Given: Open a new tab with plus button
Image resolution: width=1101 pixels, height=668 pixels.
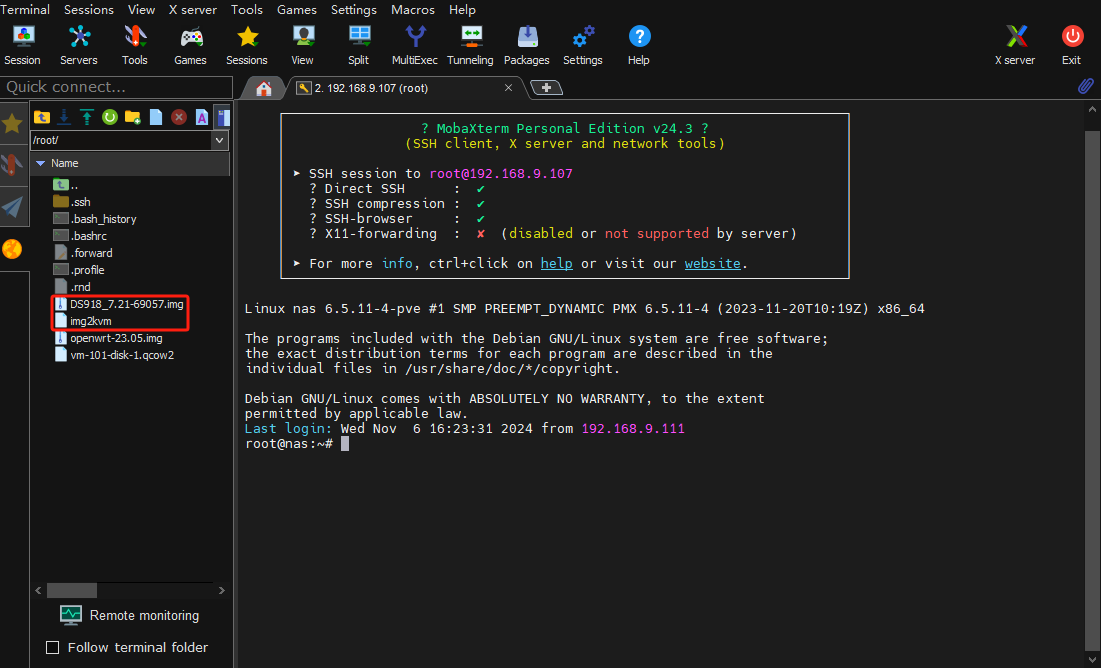Looking at the screenshot, I should (546, 88).
